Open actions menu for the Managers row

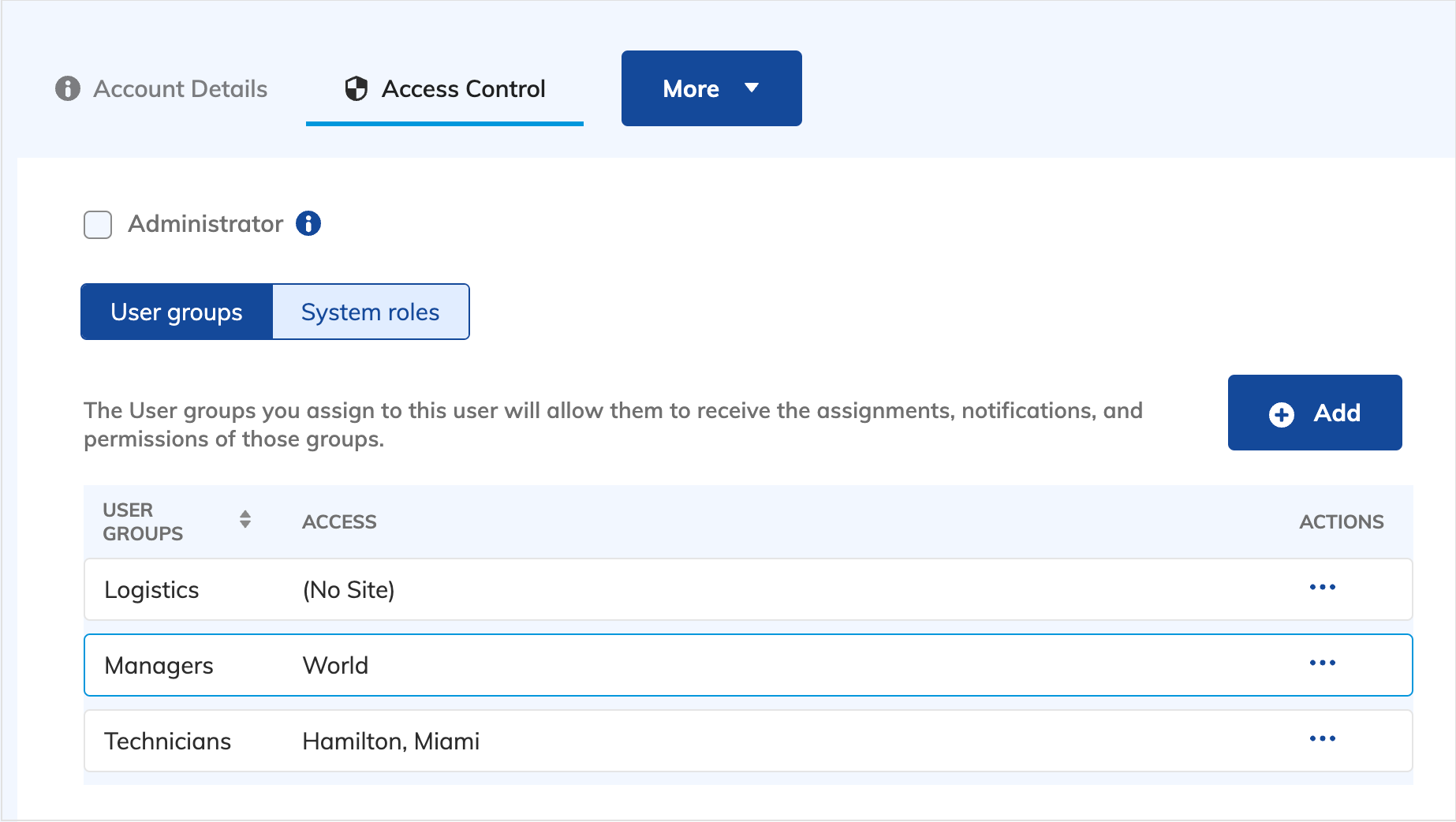pos(1323,663)
